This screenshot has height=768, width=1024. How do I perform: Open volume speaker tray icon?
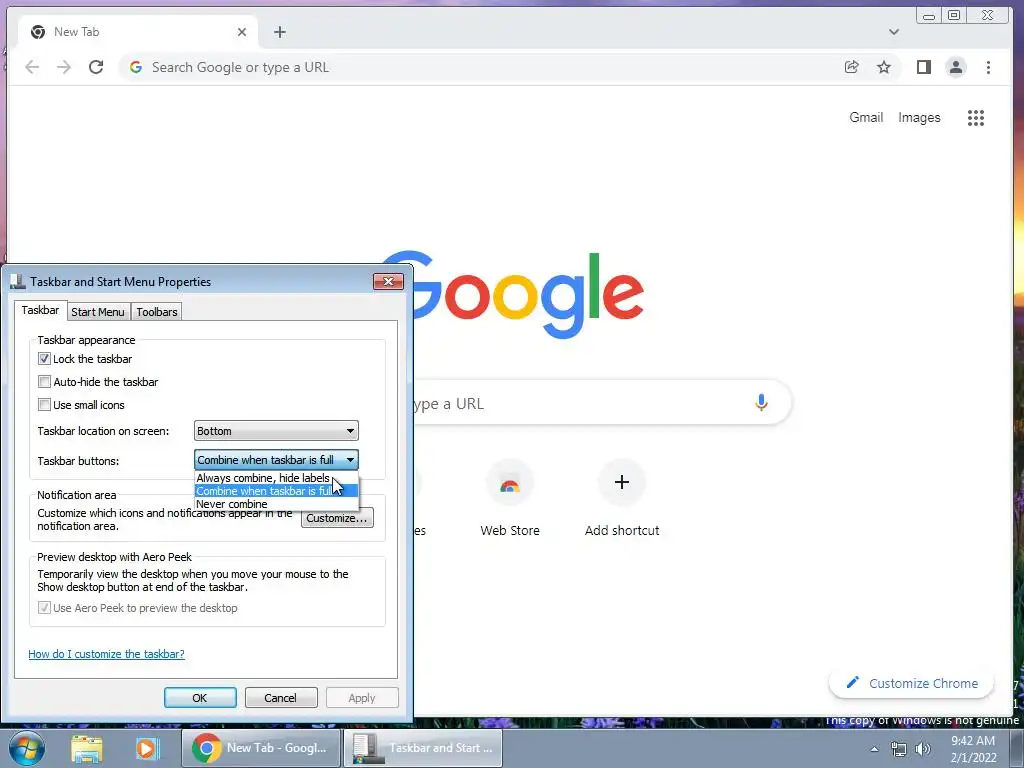(x=923, y=749)
